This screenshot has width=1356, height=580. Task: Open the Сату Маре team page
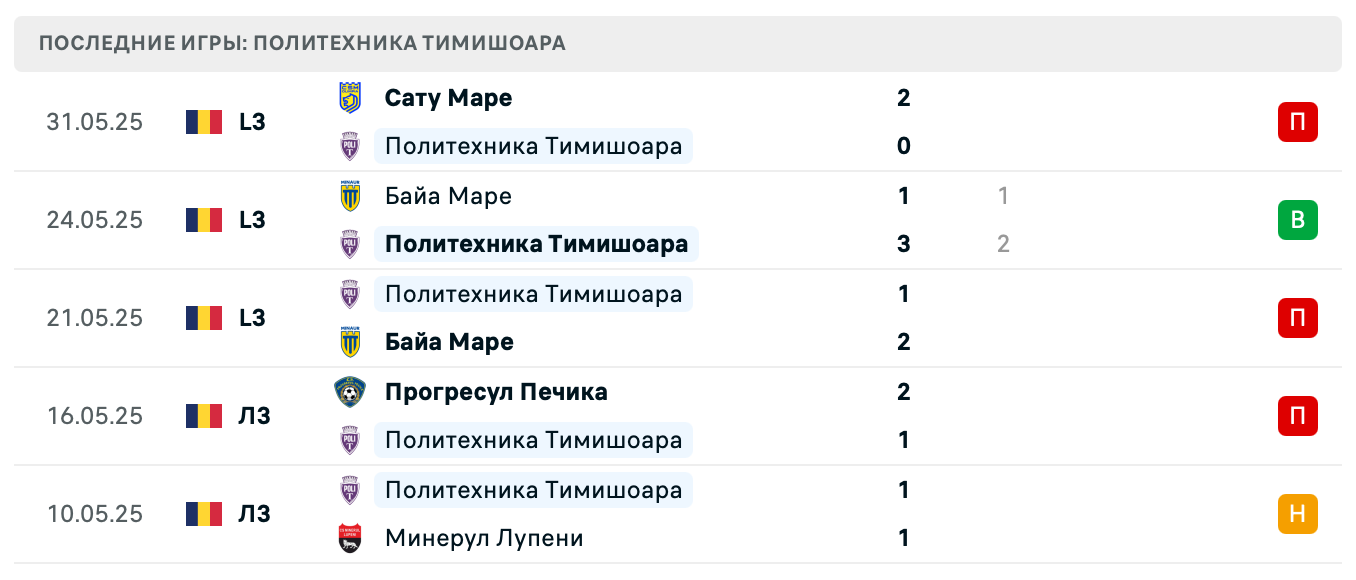tap(448, 97)
